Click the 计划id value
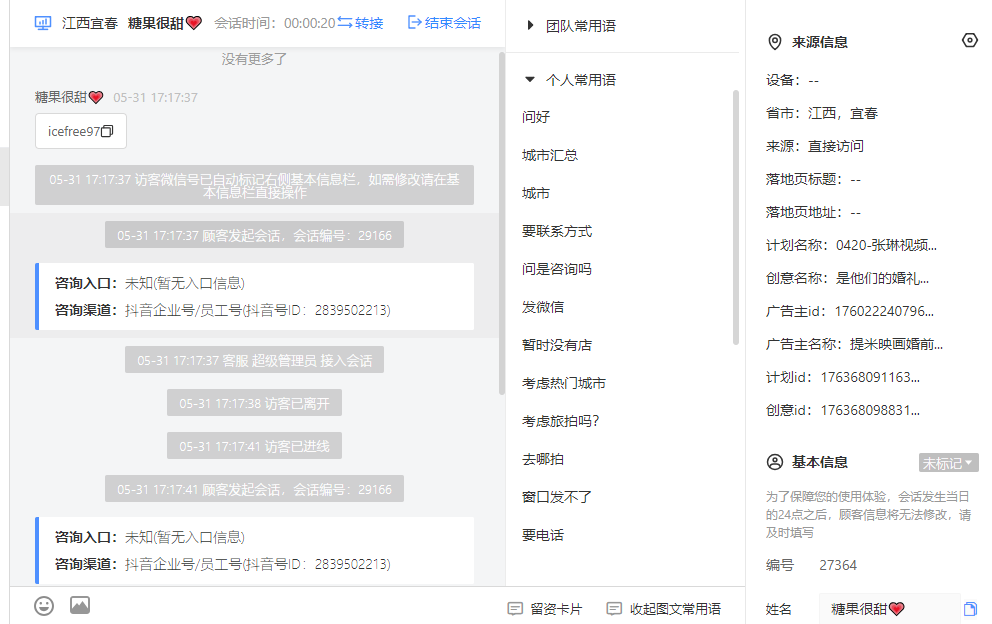992x624 pixels. pos(870,377)
